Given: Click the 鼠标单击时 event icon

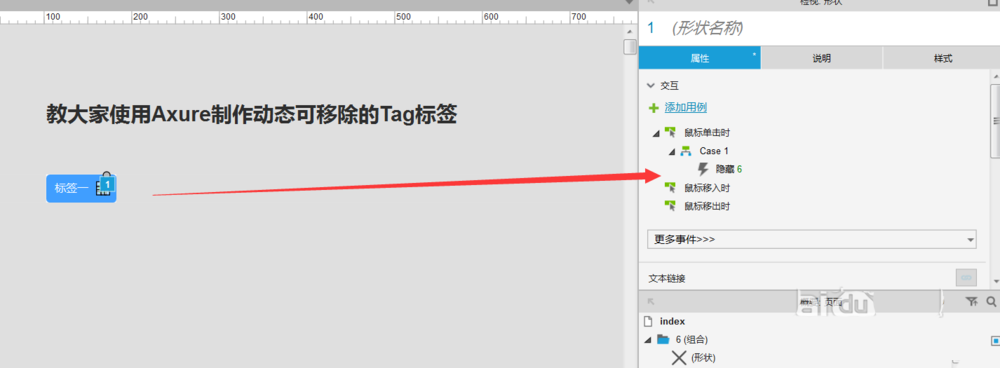Looking at the screenshot, I should [x=670, y=133].
